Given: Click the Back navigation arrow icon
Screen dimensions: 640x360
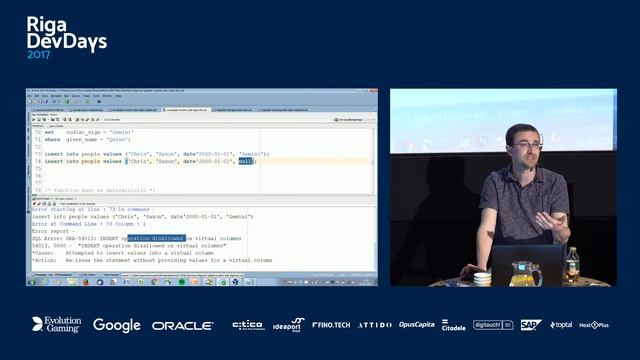Looking at the screenshot, I should pos(54,102).
